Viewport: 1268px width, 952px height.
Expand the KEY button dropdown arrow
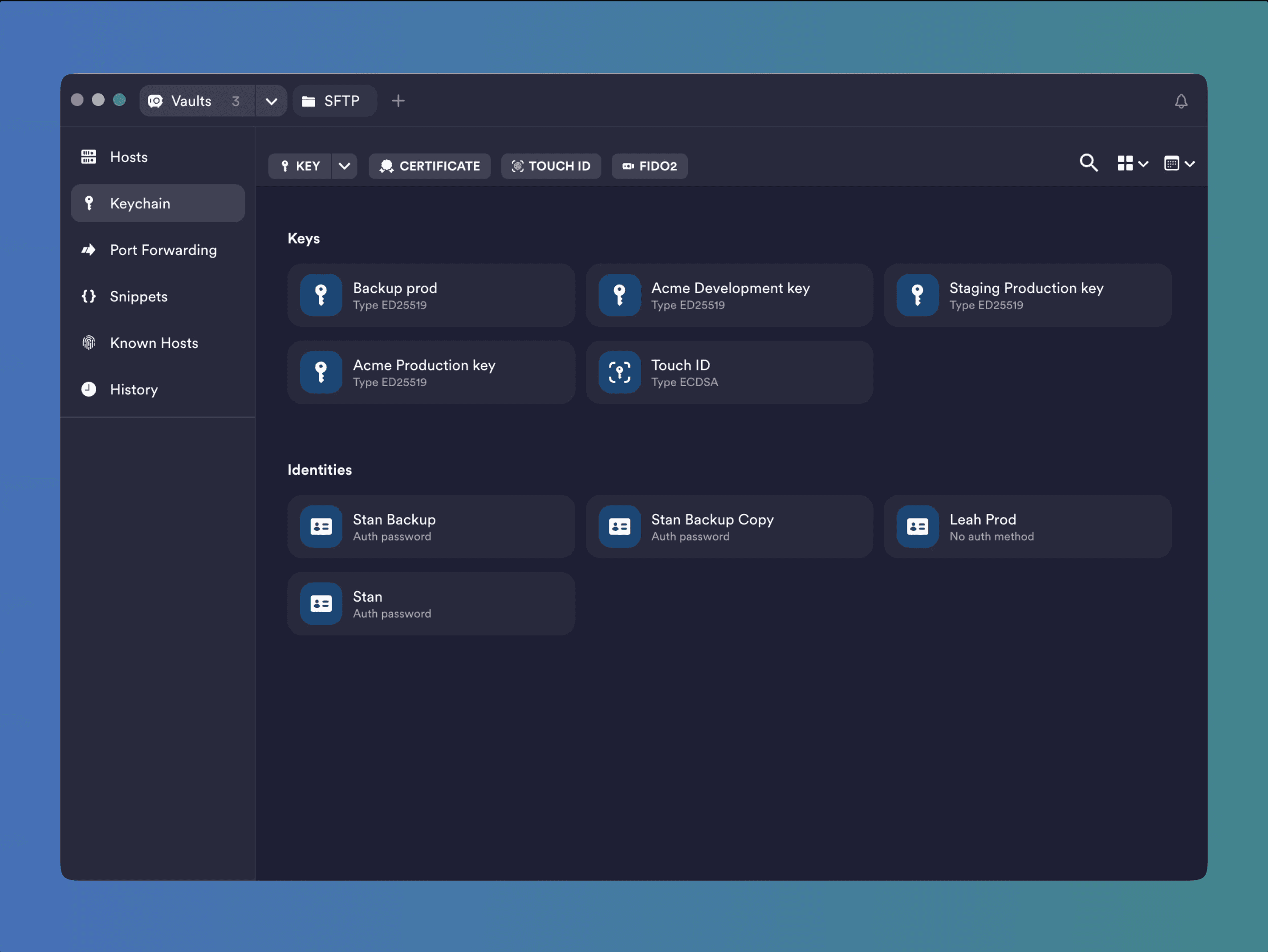coord(344,166)
